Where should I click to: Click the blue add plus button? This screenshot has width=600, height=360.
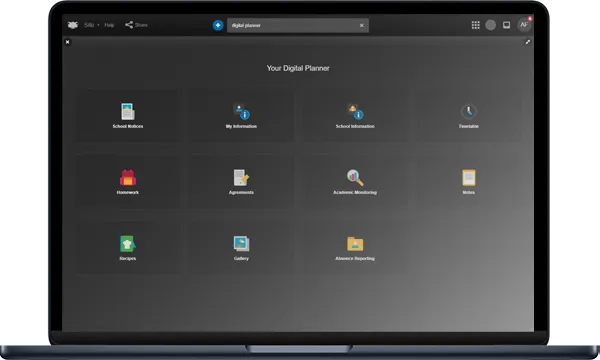coord(218,25)
